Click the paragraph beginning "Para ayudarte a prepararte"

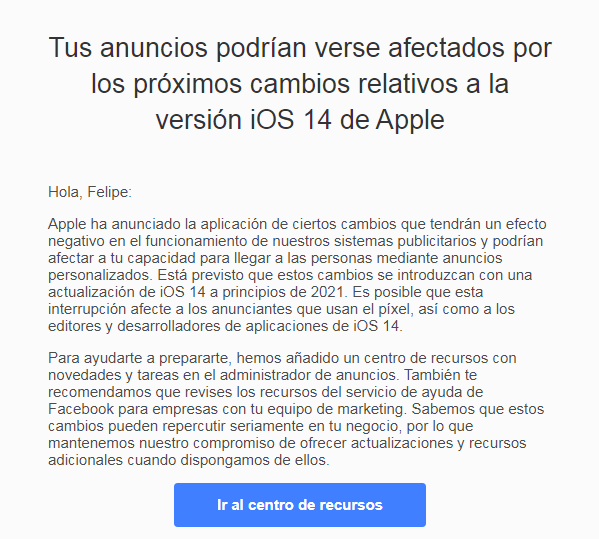[x=296, y=409]
